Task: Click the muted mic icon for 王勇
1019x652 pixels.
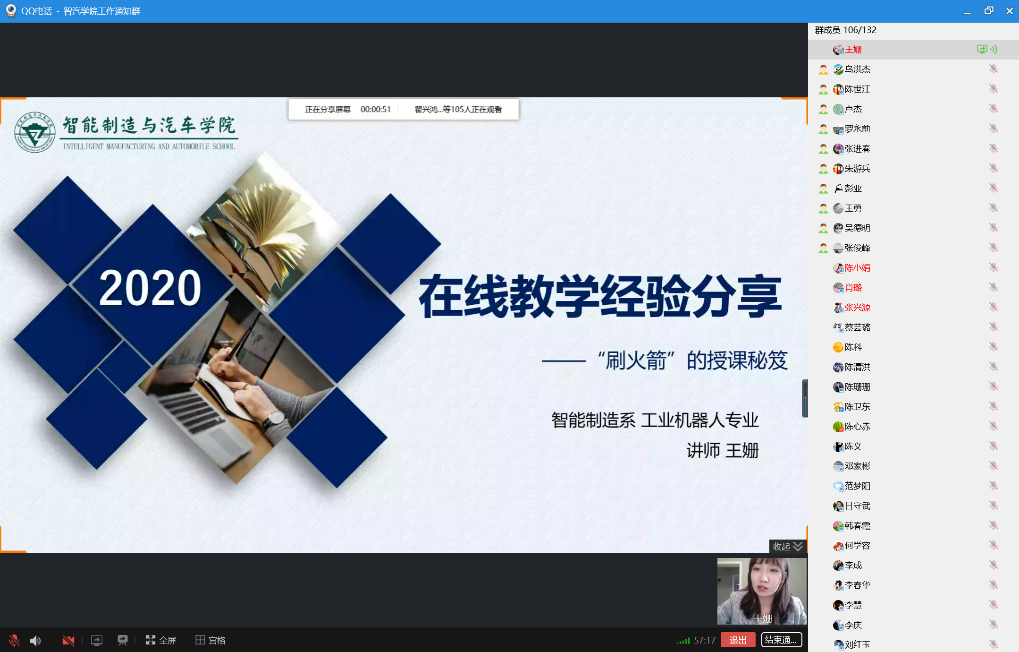Action: click(993, 208)
